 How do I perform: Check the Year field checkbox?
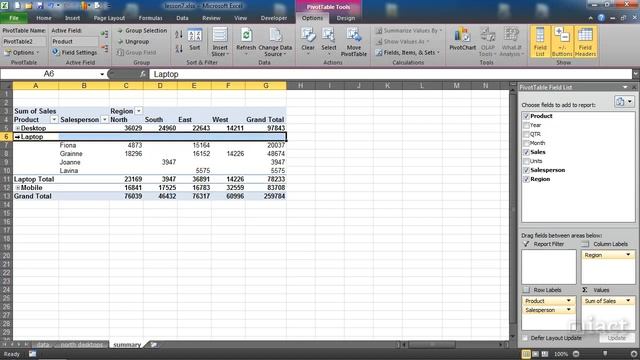pos(526,125)
